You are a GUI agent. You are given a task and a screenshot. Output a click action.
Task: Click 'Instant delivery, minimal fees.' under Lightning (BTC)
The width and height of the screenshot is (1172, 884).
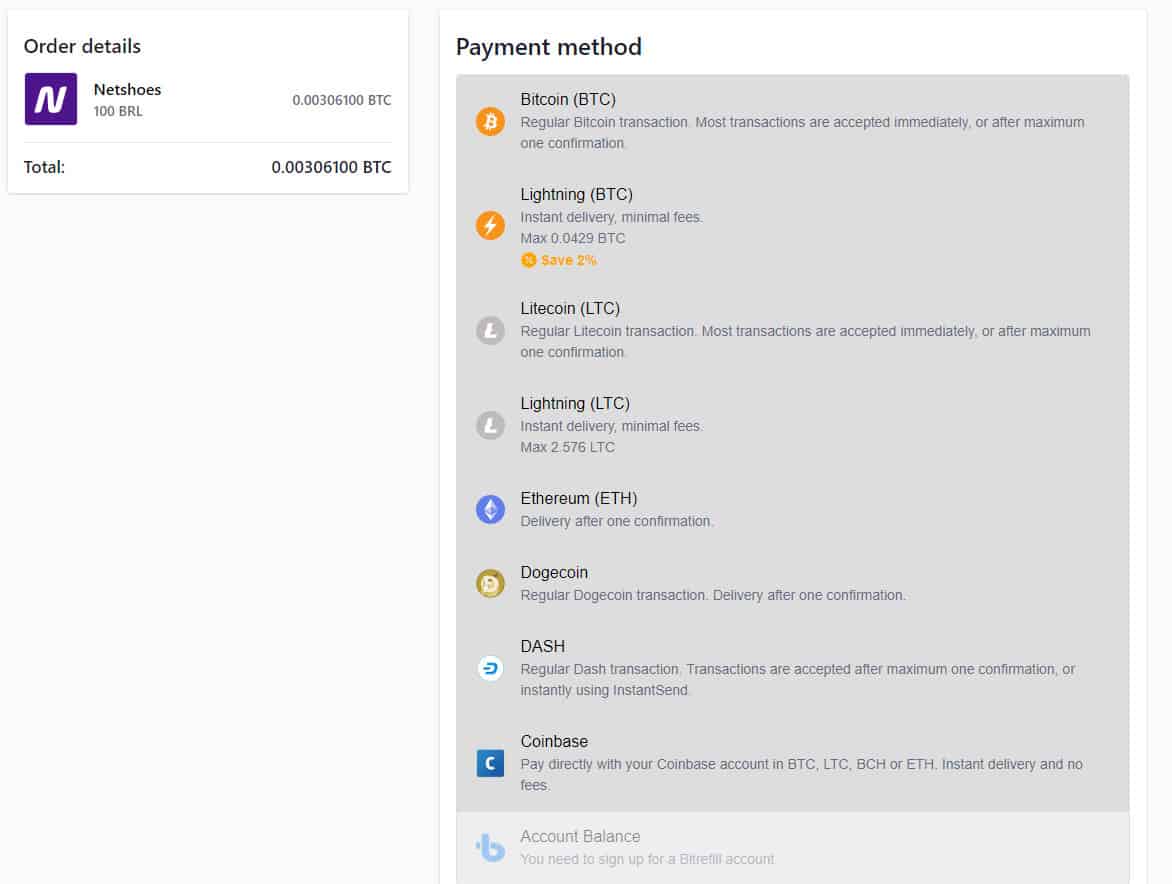[611, 217]
